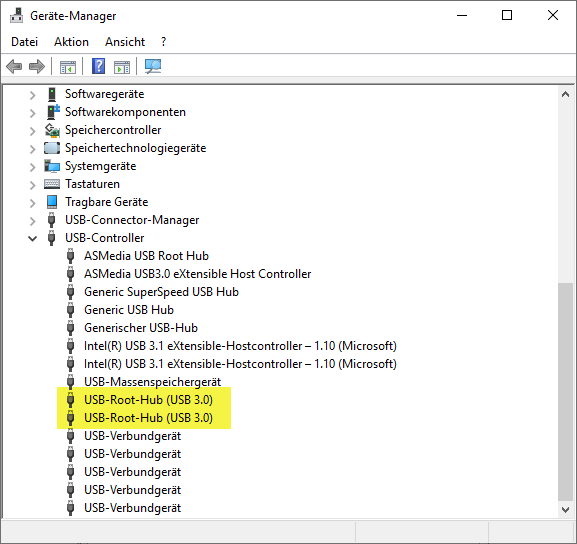Select the Tastaturen keyboard icon
The width and height of the screenshot is (577, 544).
pos(52,184)
